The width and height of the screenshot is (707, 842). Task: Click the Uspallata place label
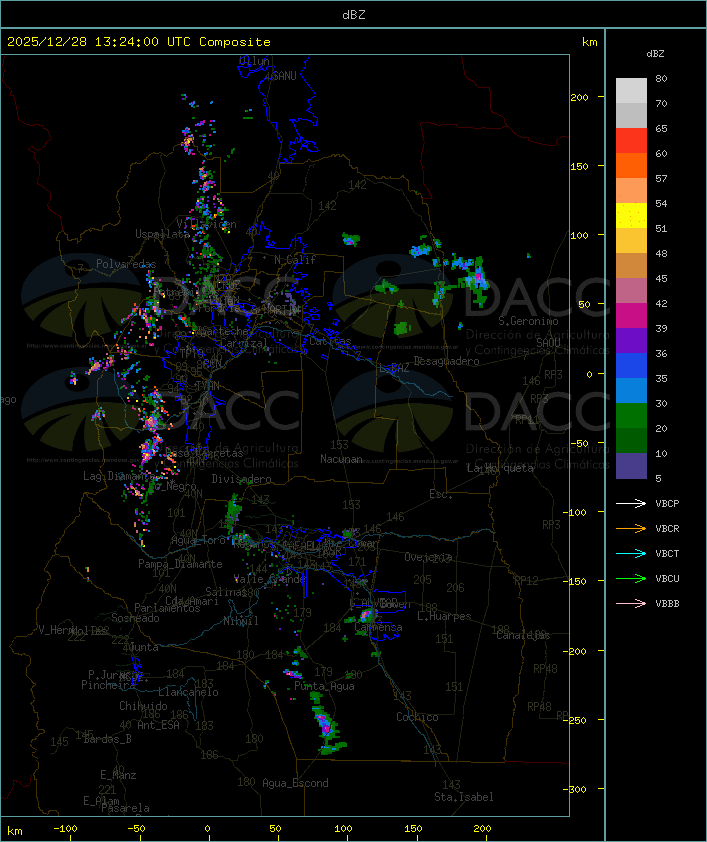click(162, 234)
